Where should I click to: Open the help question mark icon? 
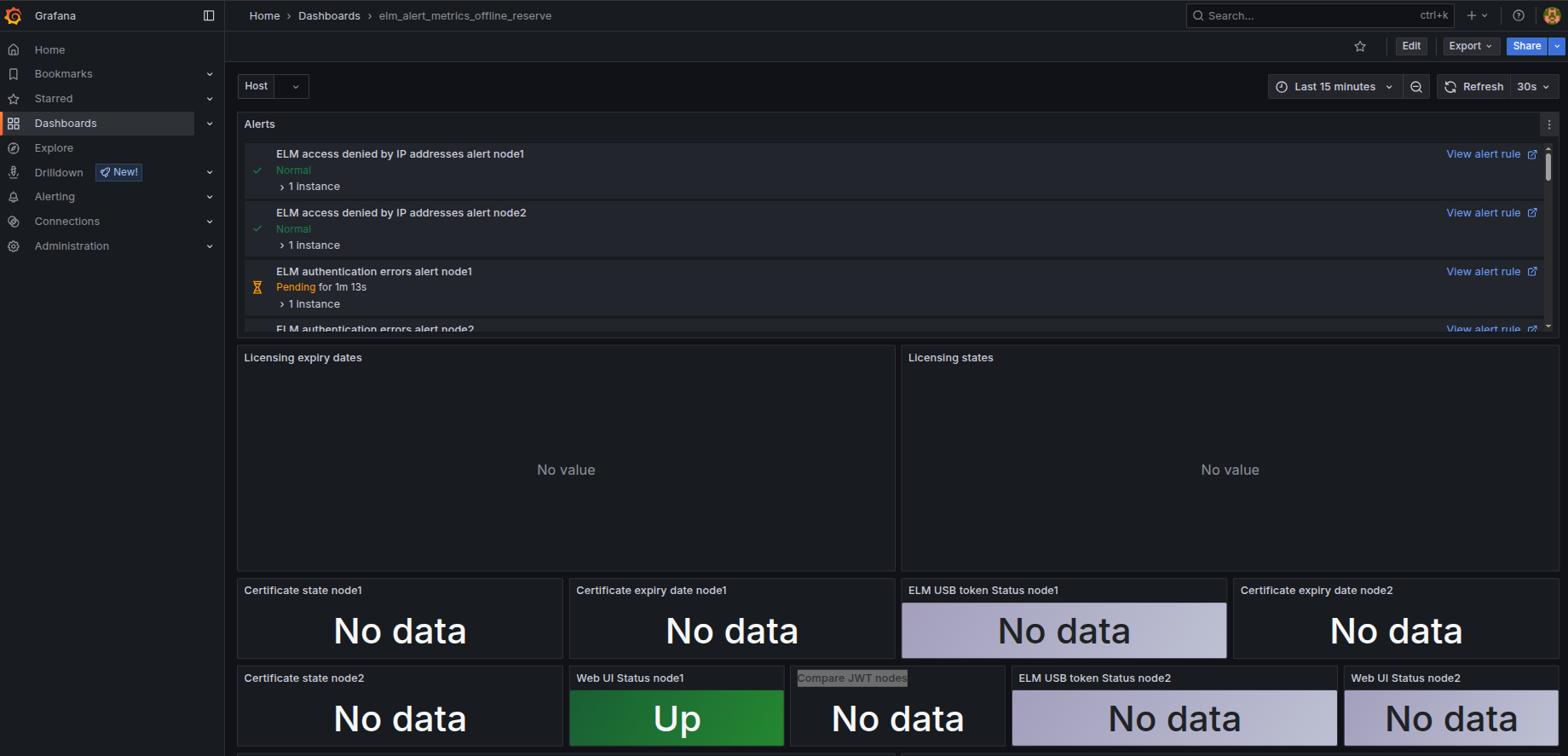[x=1519, y=15]
